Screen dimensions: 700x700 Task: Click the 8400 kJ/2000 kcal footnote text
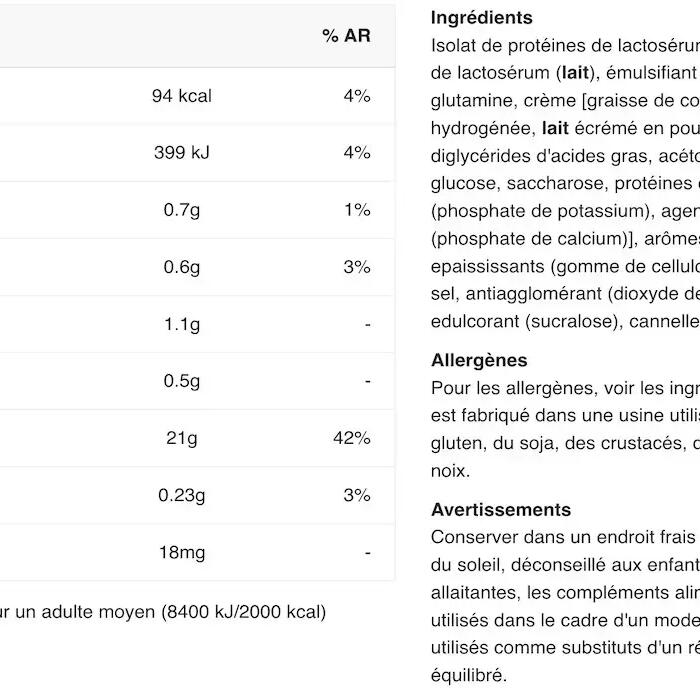coord(243,611)
